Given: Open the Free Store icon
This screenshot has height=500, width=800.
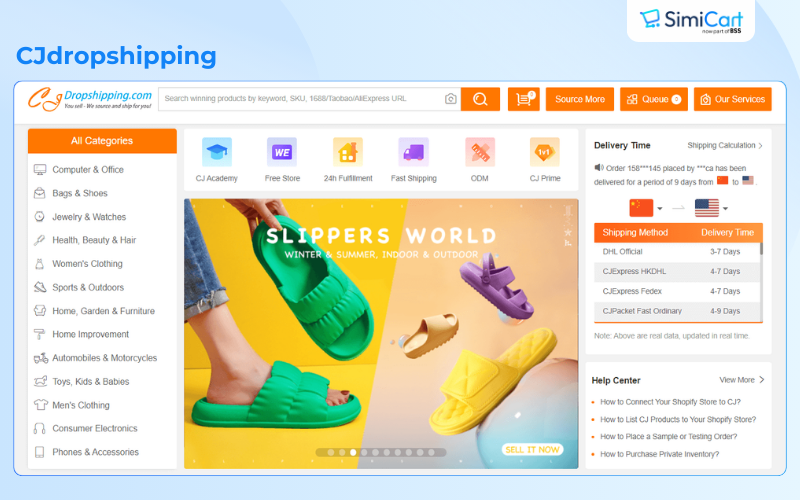Looking at the screenshot, I should [282, 152].
